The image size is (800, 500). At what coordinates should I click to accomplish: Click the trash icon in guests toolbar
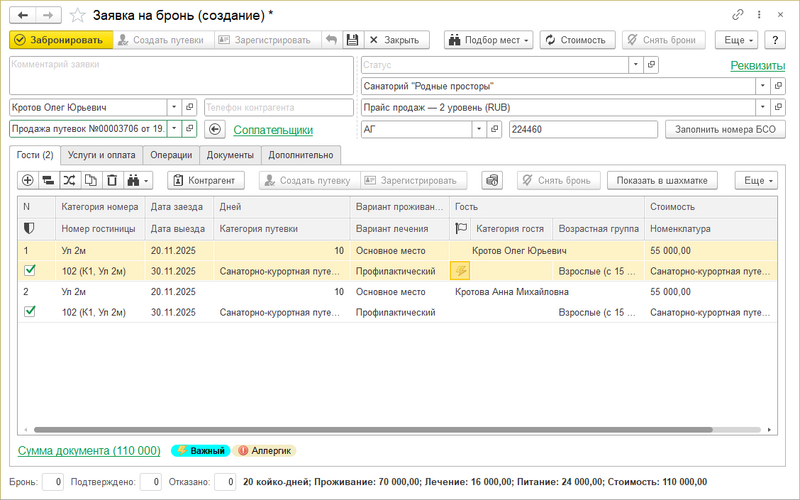112,180
